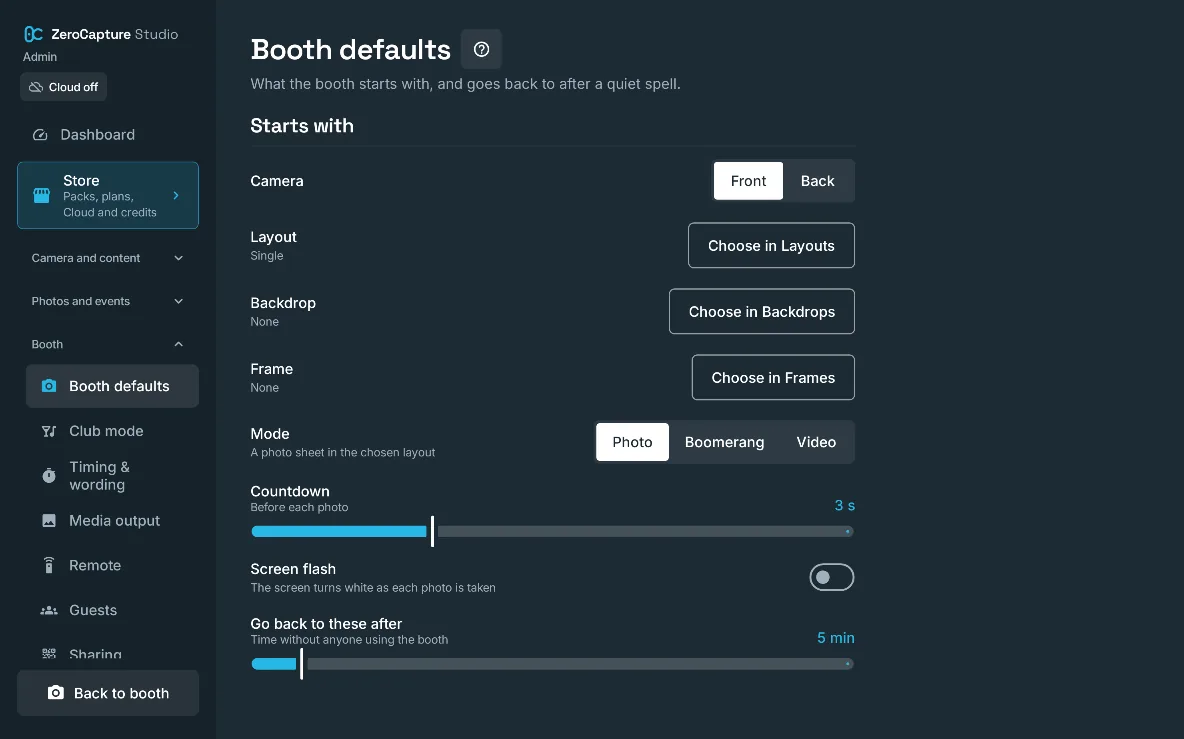Click the Sharing QR code icon

(49, 653)
